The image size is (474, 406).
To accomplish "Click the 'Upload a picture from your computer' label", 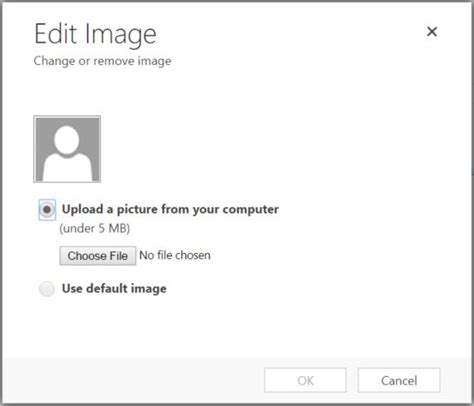I will pyautogui.click(x=170, y=210).
